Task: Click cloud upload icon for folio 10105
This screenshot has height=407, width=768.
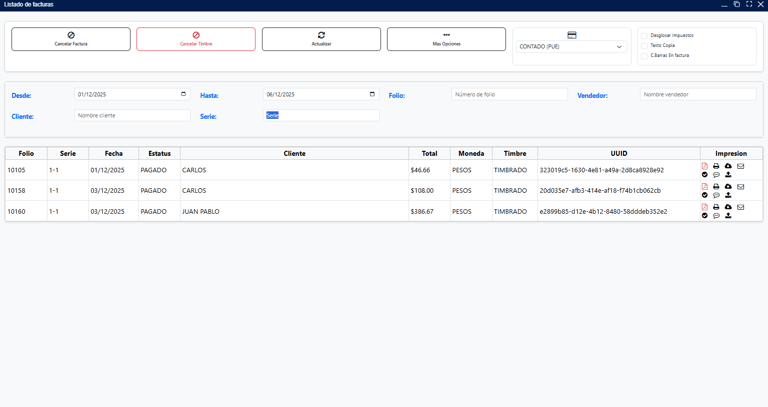Action: [x=728, y=166]
